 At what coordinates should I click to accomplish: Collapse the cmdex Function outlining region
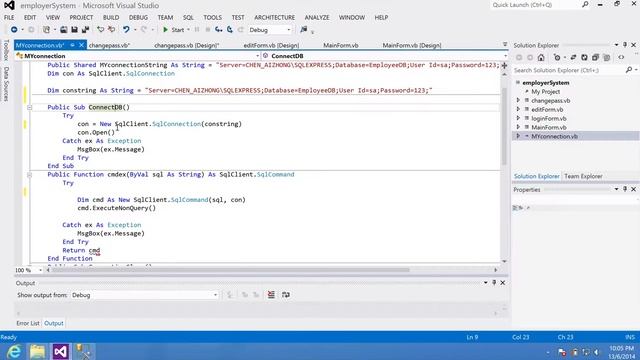pos(29,175)
